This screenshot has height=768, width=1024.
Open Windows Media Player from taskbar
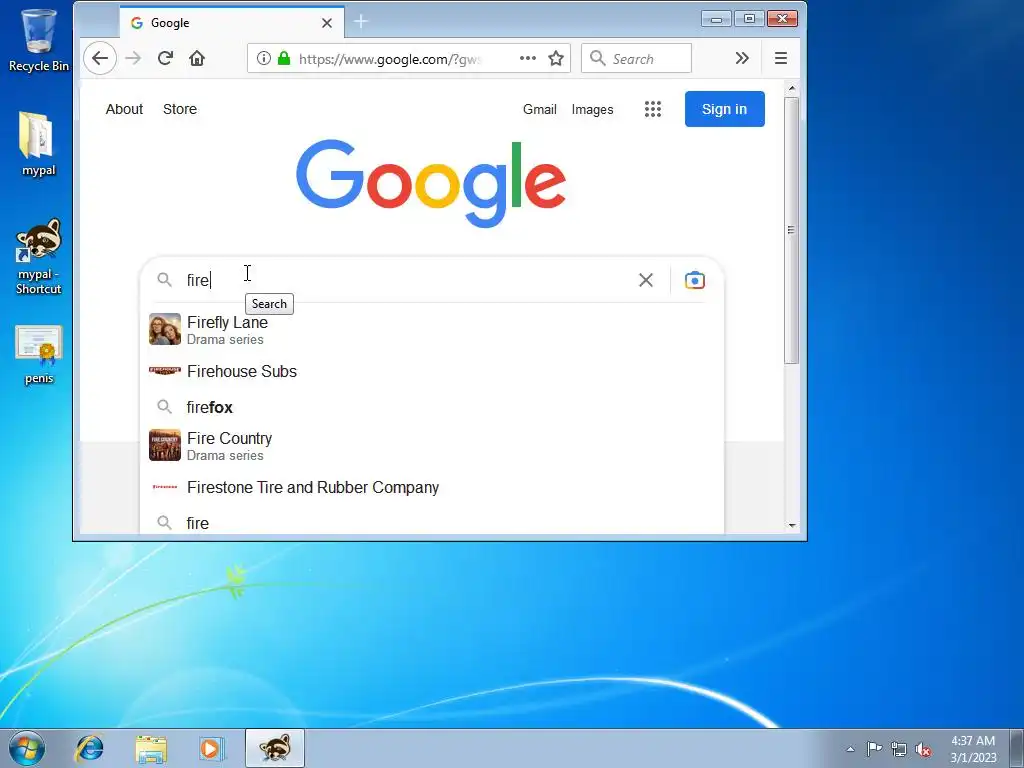212,748
